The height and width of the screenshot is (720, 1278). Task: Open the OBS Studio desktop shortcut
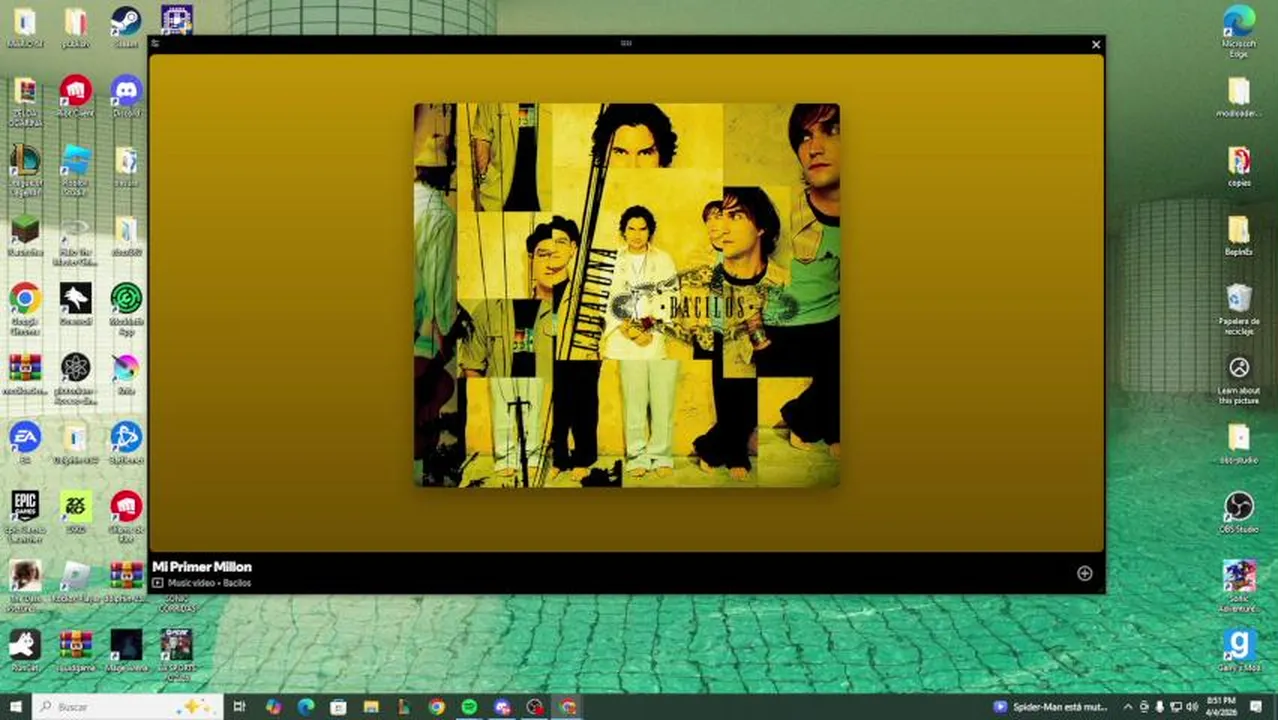tap(1239, 510)
